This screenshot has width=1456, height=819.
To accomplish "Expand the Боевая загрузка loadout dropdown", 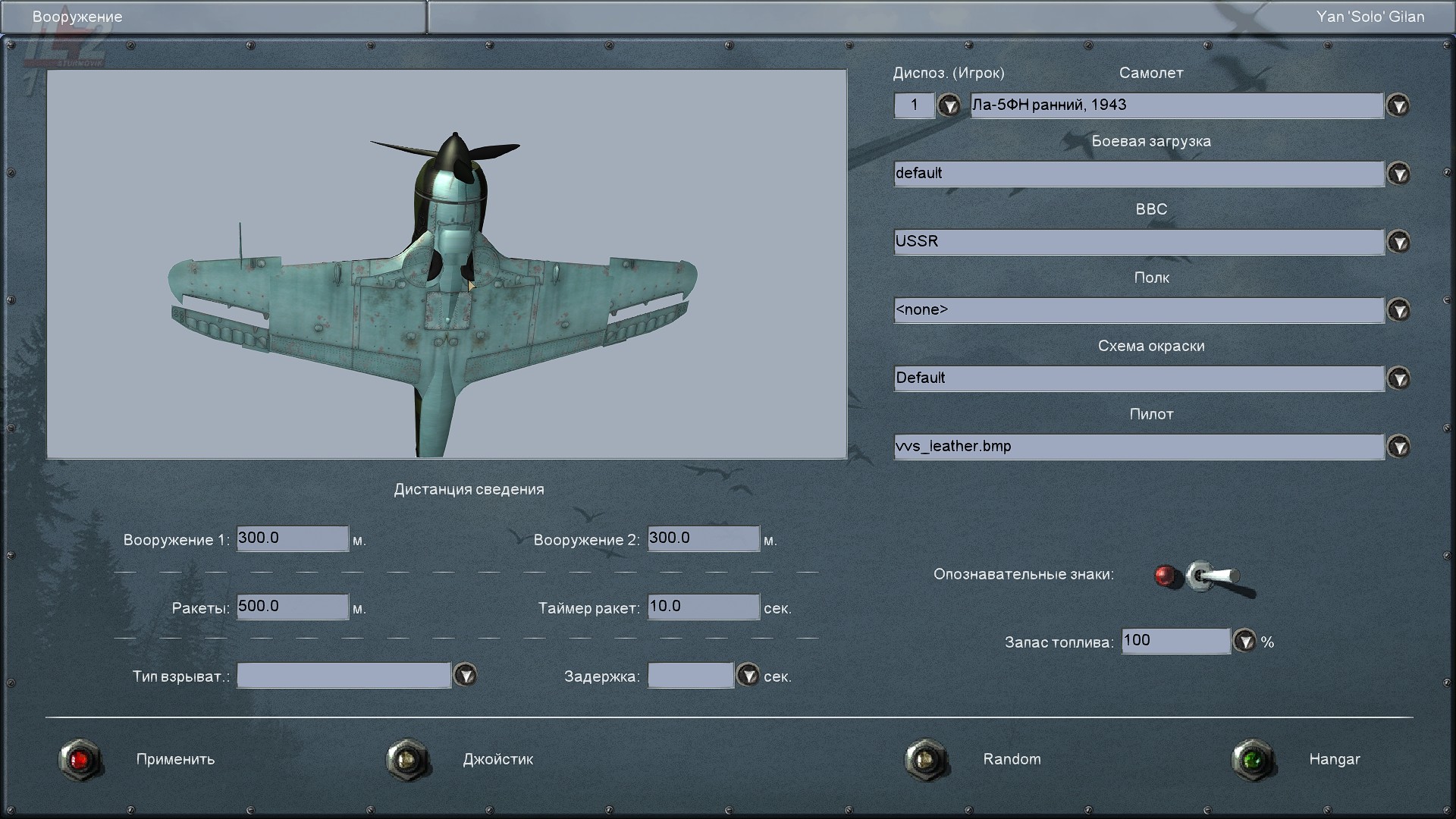I will 1398,174.
